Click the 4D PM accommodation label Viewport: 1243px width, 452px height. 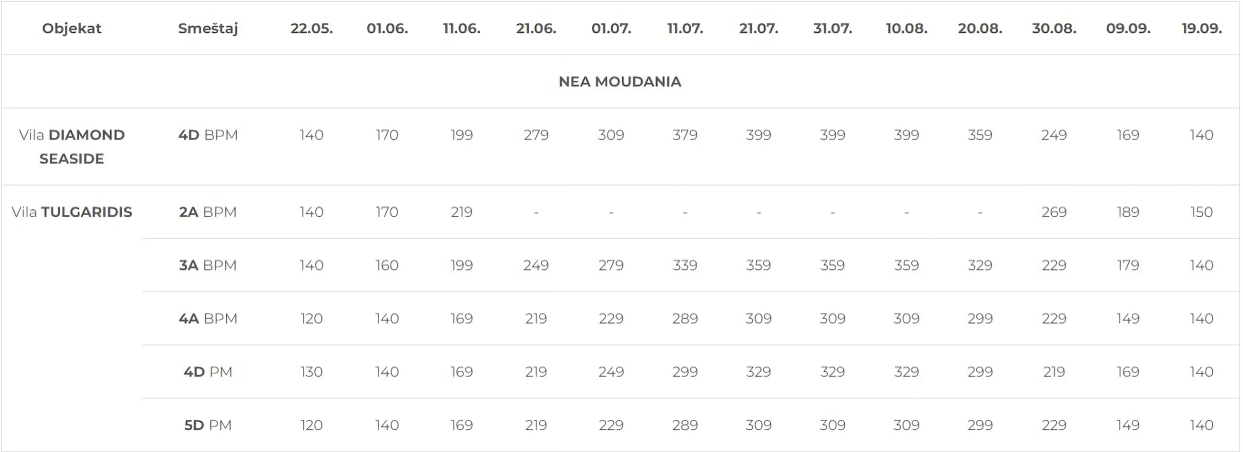coord(208,372)
